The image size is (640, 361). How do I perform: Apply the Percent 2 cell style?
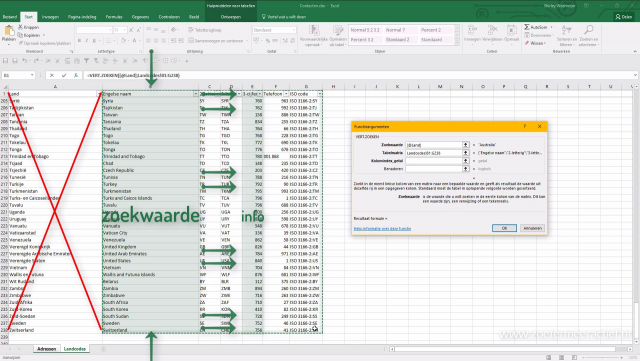coord(436,30)
